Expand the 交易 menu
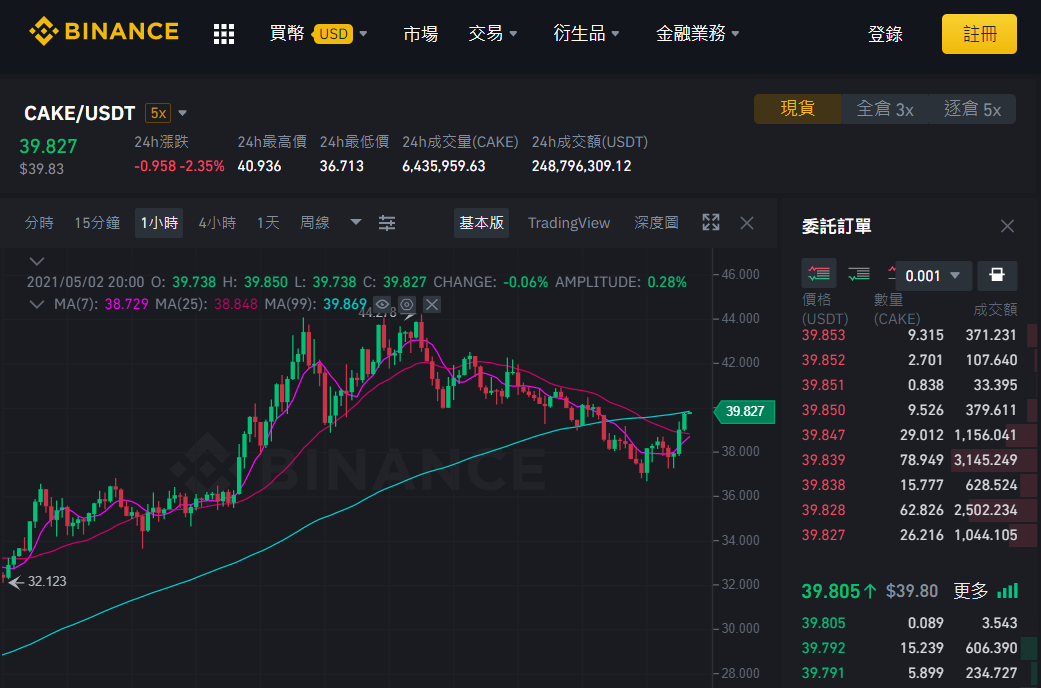 coord(492,33)
